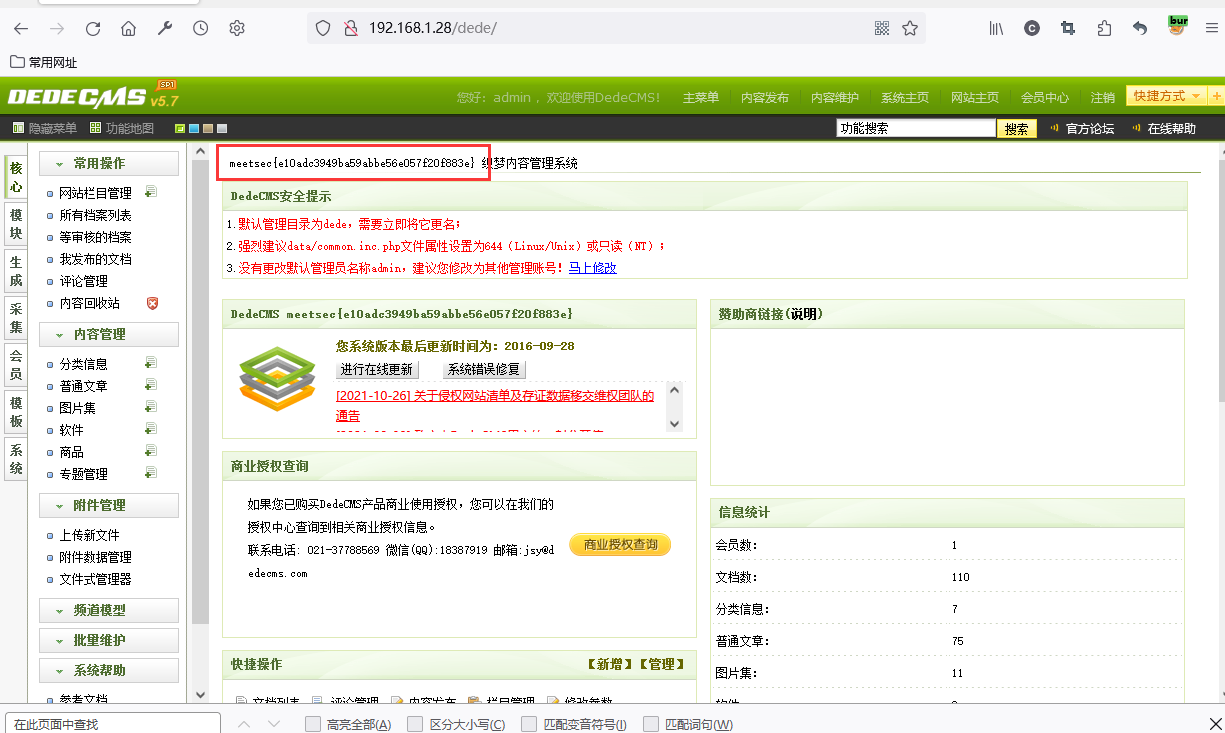1225x733 pixels.
Task: Click the add icon beside 分类信息
Action: 150,363
